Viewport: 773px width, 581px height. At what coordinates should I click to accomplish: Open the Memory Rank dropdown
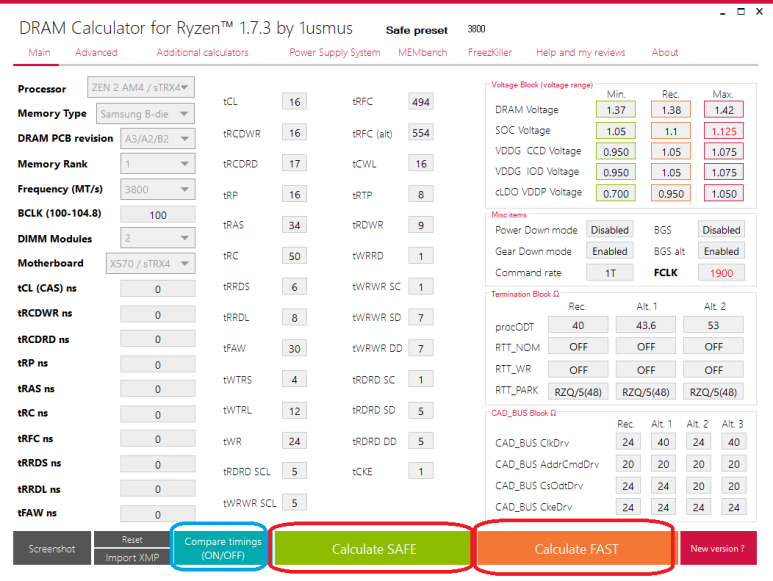click(158, 164)
